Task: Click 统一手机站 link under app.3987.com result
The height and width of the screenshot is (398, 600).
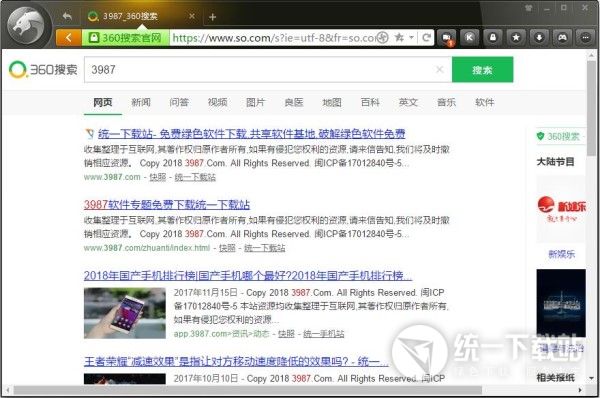Action: [x=324, y=334]
